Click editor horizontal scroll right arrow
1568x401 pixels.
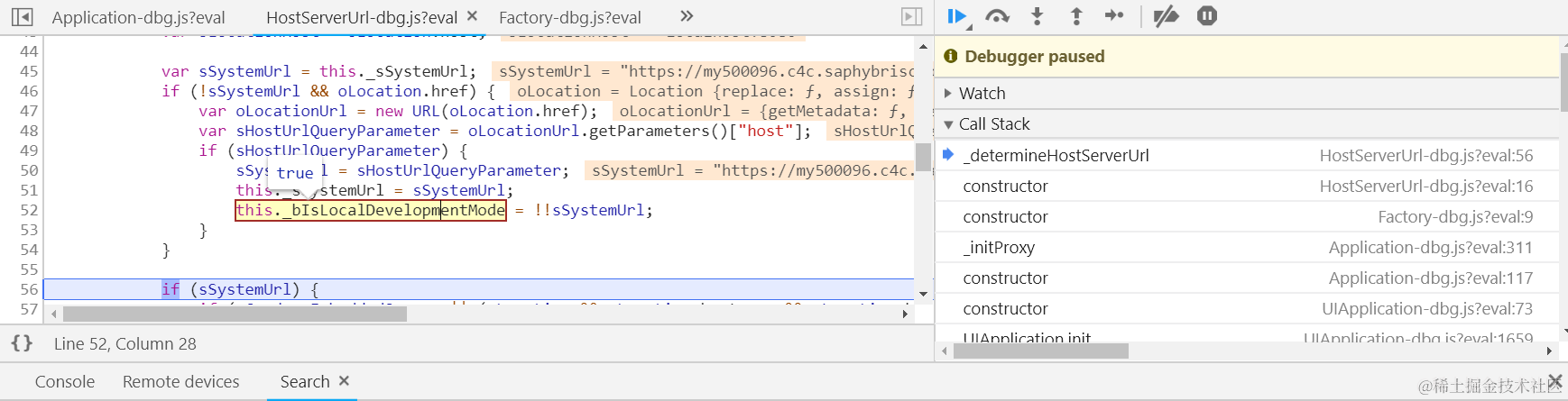coord(905,314)
